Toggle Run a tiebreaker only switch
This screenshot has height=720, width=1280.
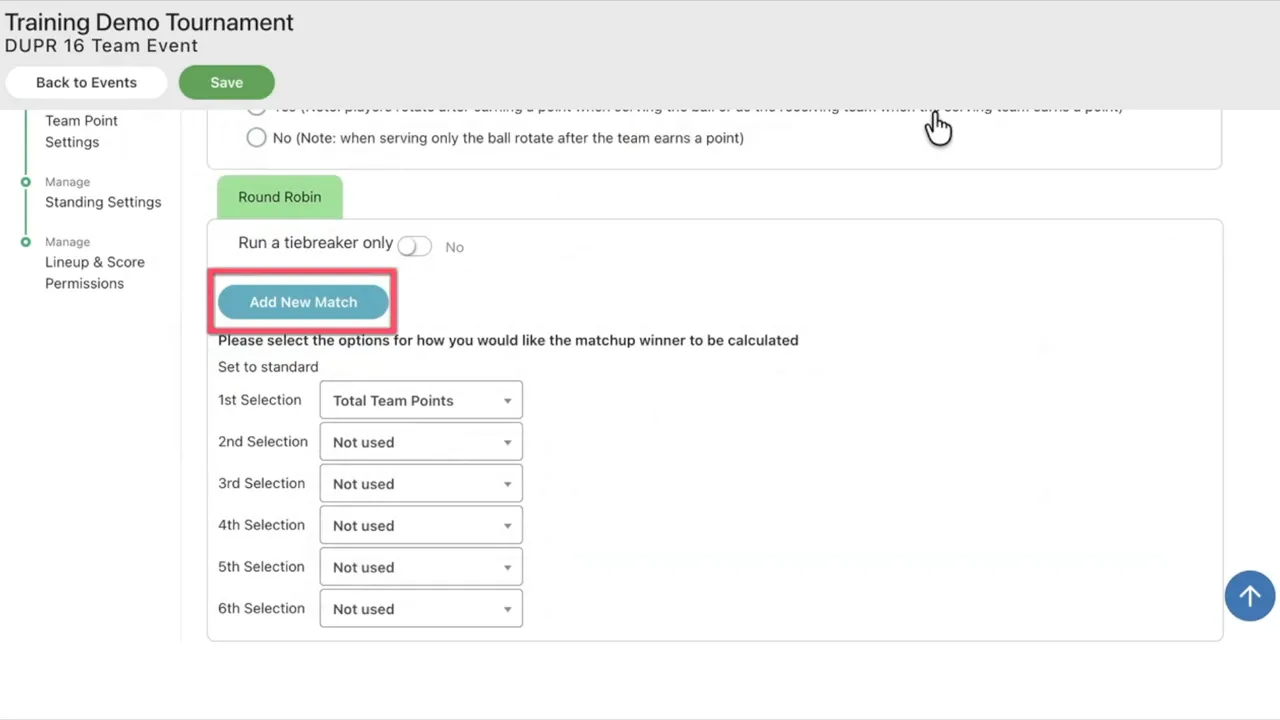pos(414,246)
